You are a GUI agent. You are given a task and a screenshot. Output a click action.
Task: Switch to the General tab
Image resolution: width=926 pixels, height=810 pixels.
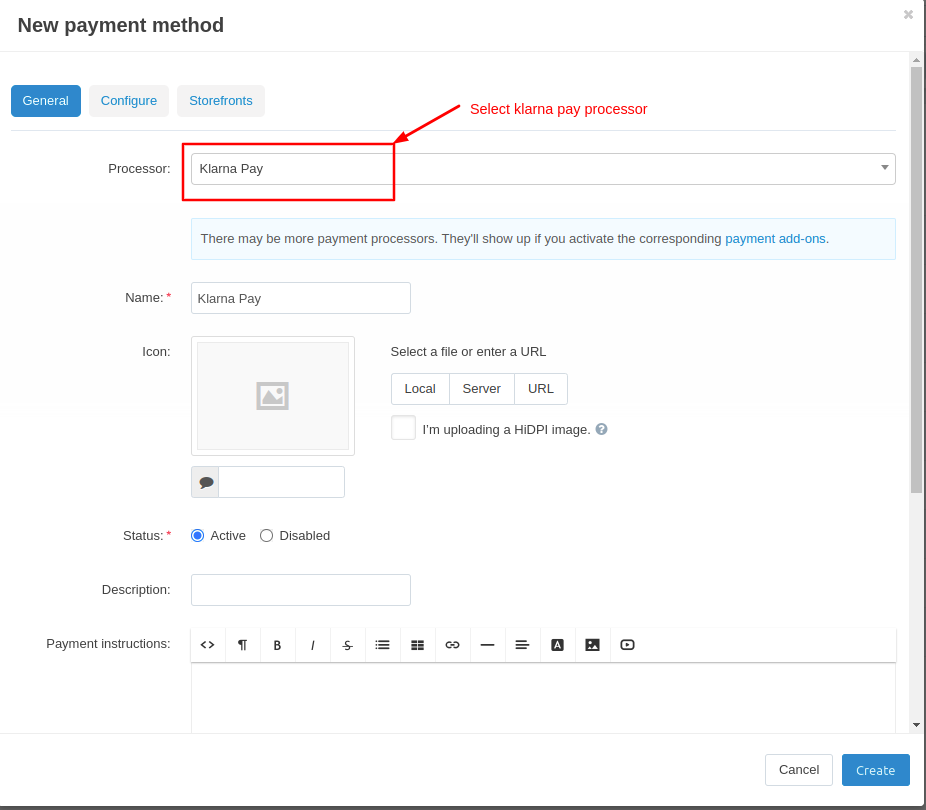click(x=46, y=101)
